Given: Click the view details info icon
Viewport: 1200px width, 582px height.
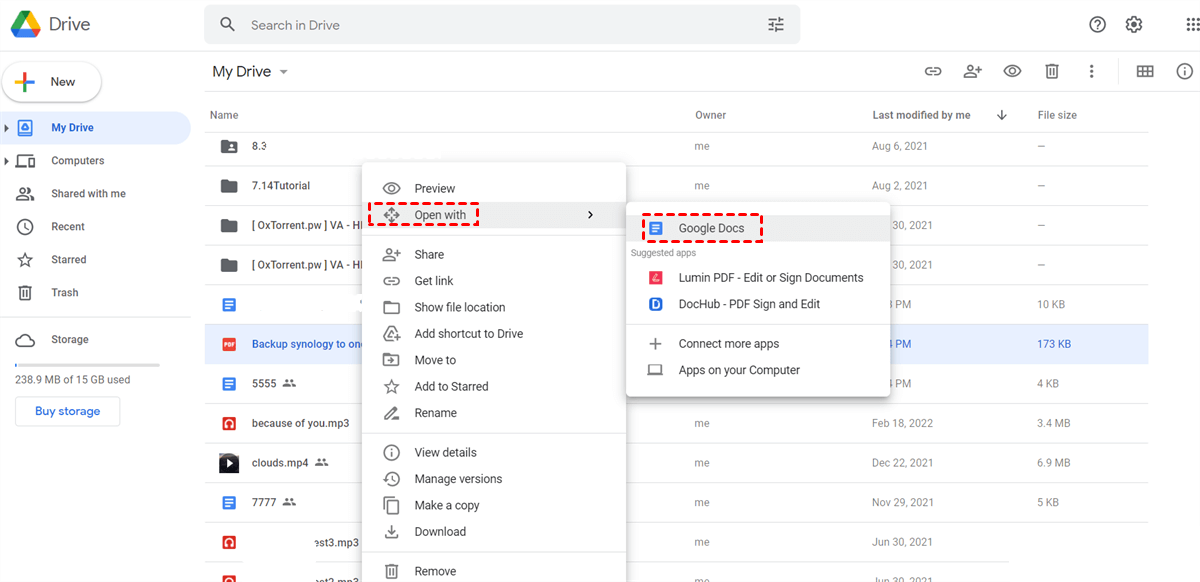Looking at the screenshot, I should click(1185, 71).
